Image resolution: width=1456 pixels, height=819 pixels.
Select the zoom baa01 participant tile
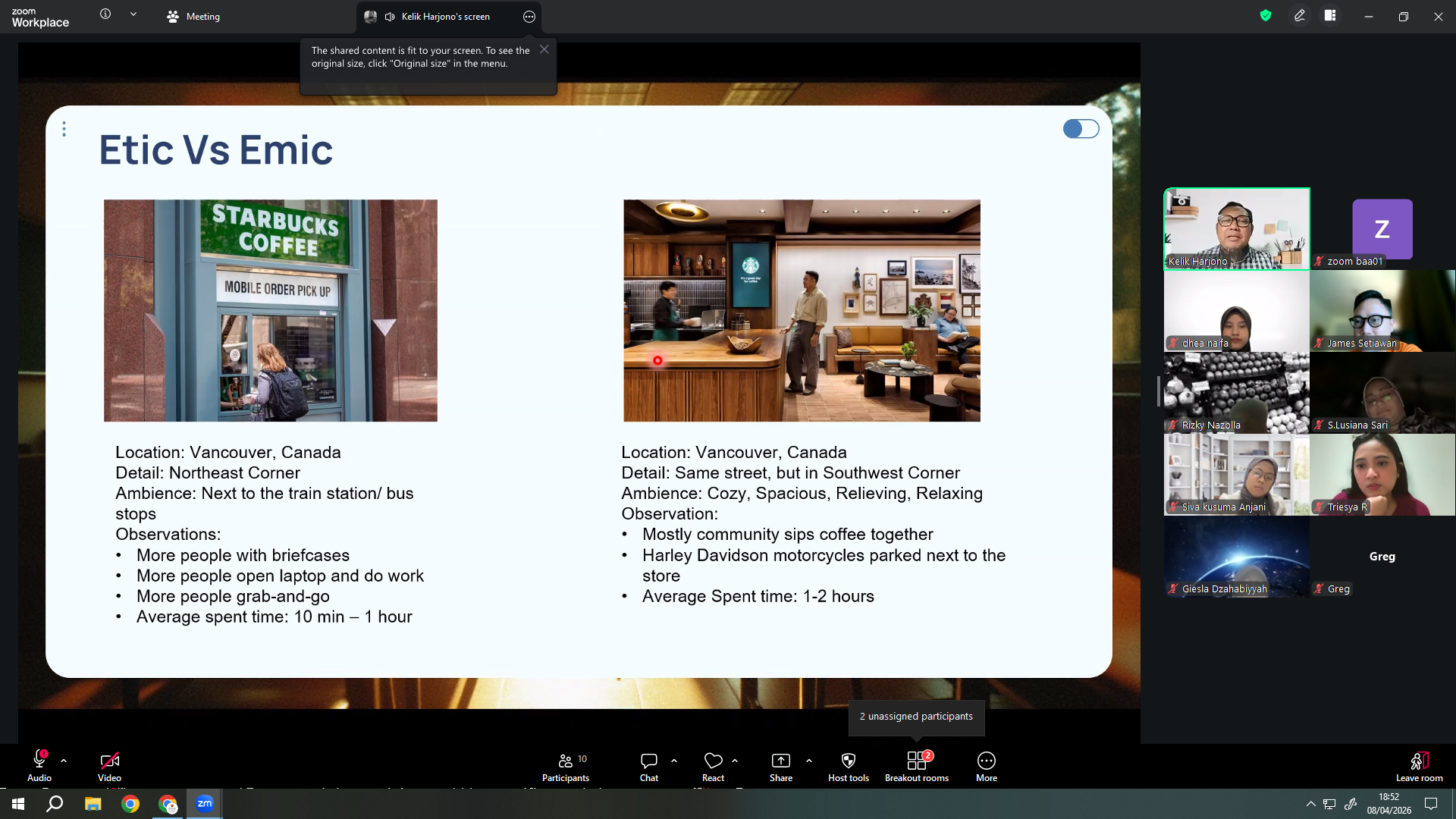[1382, 229]
